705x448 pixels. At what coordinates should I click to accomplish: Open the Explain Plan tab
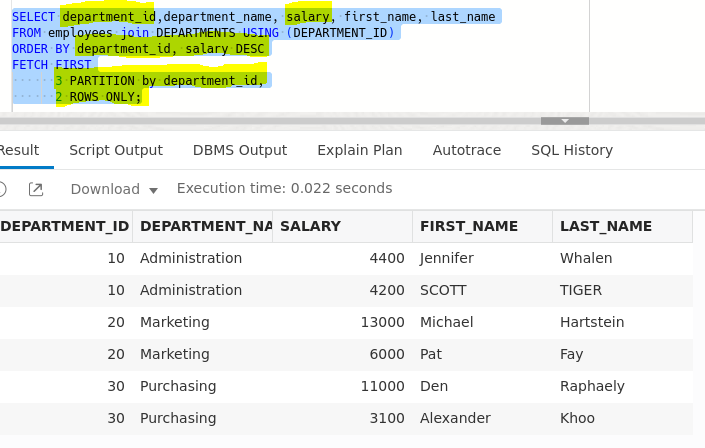click(x=359, y=150)
